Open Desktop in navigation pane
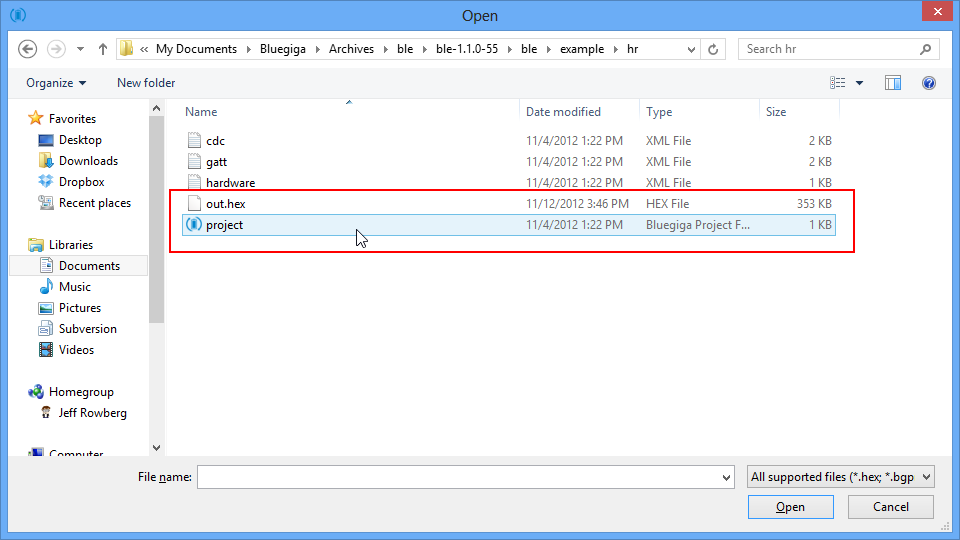 (80, 140)
